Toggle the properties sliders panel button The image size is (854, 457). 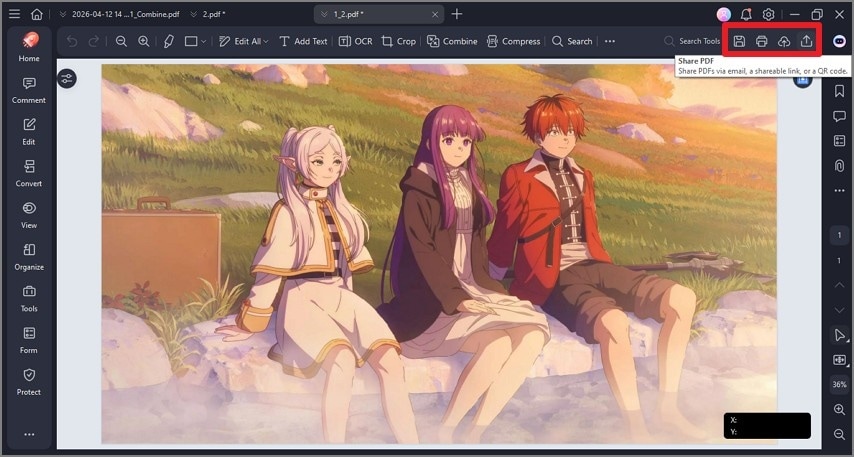click(x=67, y=79)
